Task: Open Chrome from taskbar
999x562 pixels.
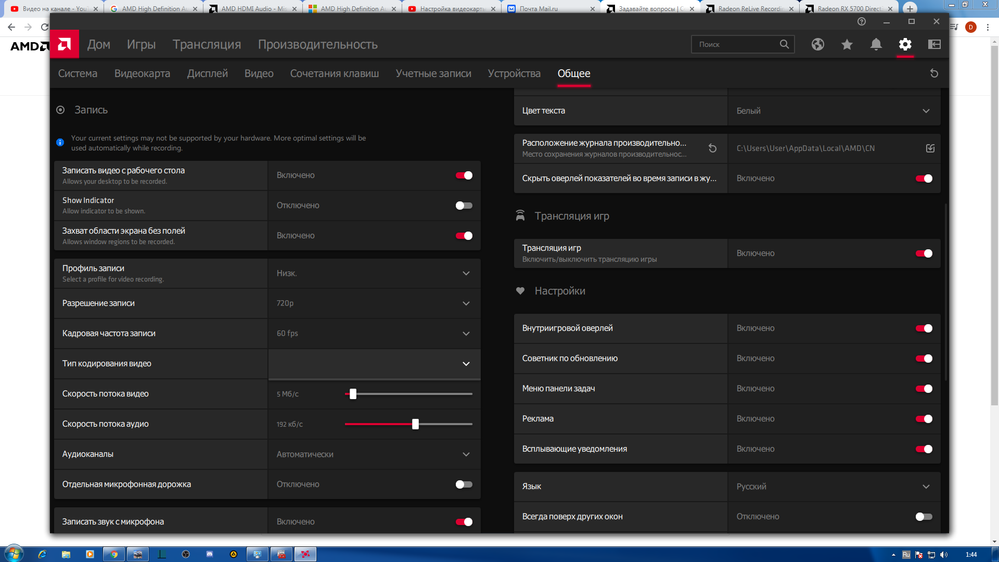Action: coord(113,554)
